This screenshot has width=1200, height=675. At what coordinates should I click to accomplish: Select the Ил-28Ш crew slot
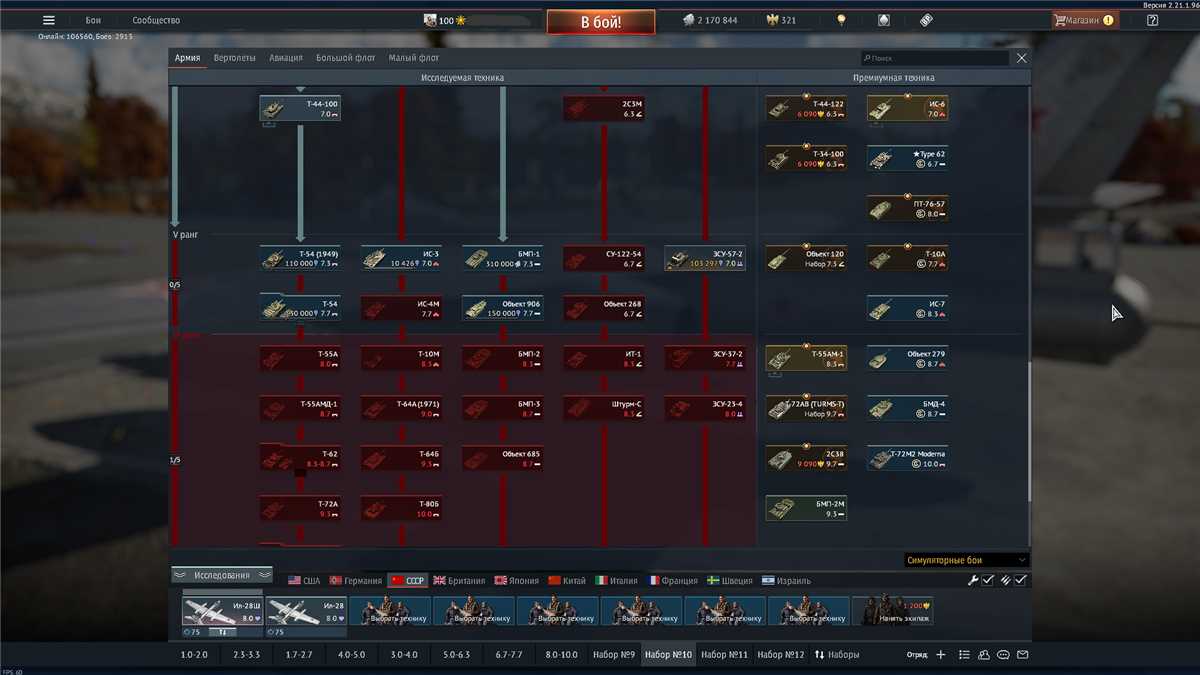point(222,613)
